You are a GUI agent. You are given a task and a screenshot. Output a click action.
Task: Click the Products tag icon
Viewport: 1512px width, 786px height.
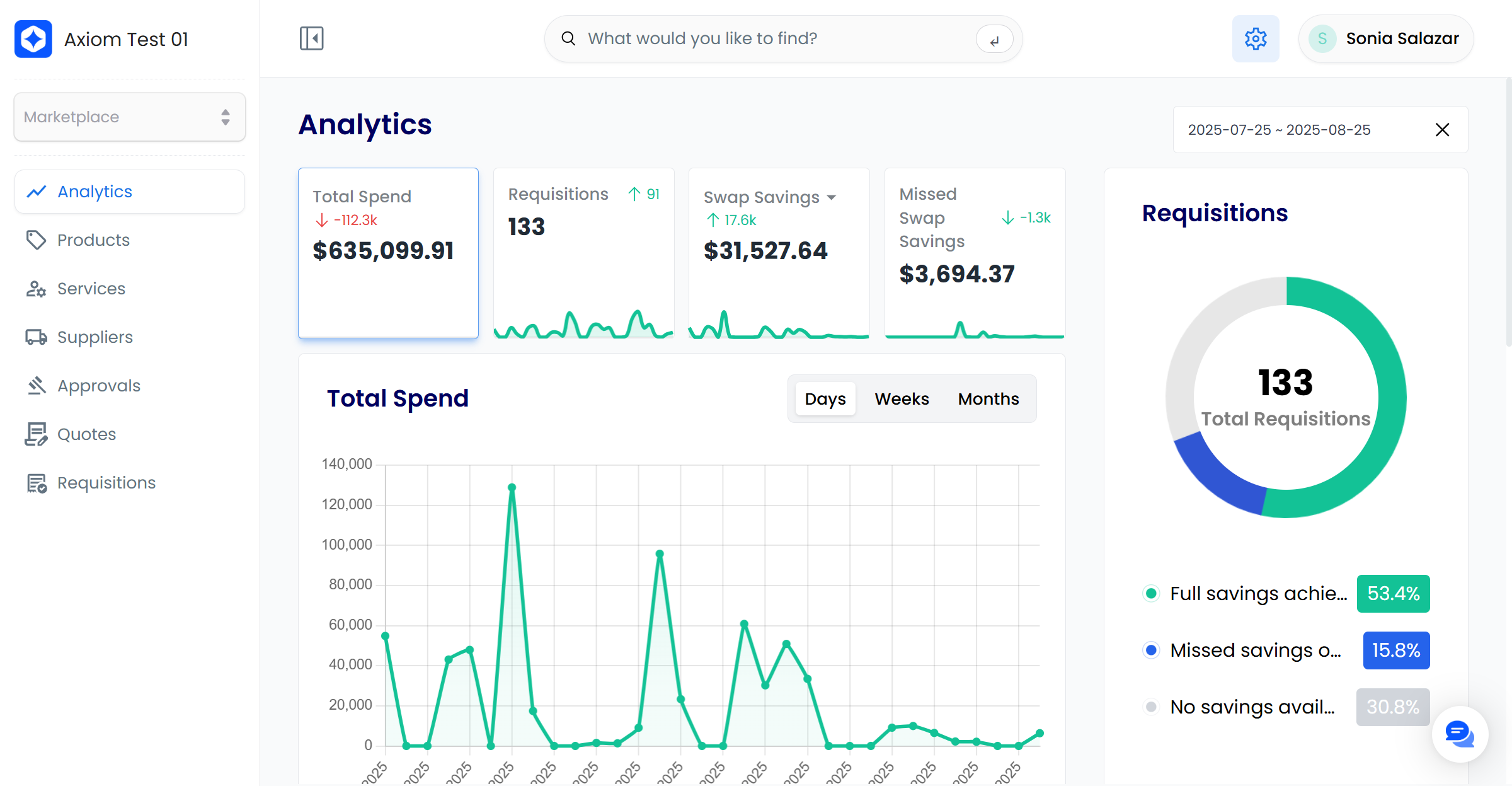coord(36,240)
